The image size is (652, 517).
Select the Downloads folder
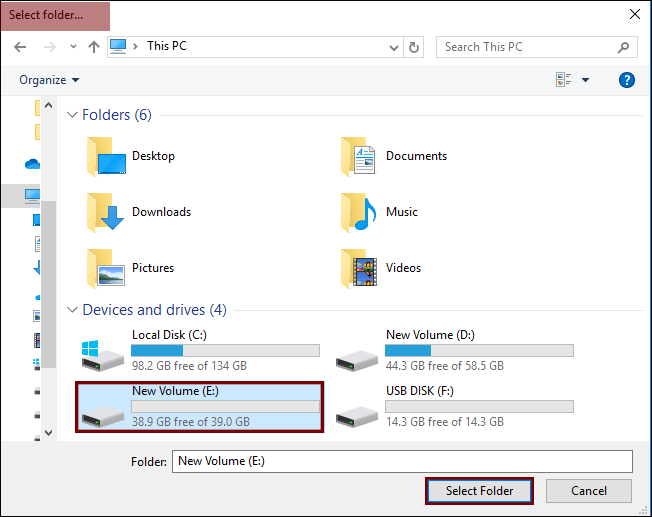point(139,212)
